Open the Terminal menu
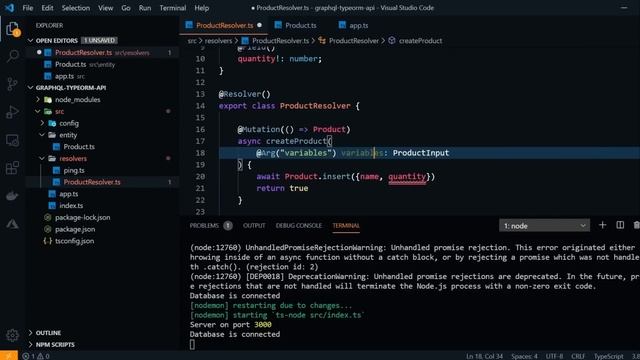Viewport: 640px width, 360px height. (173, 8)
